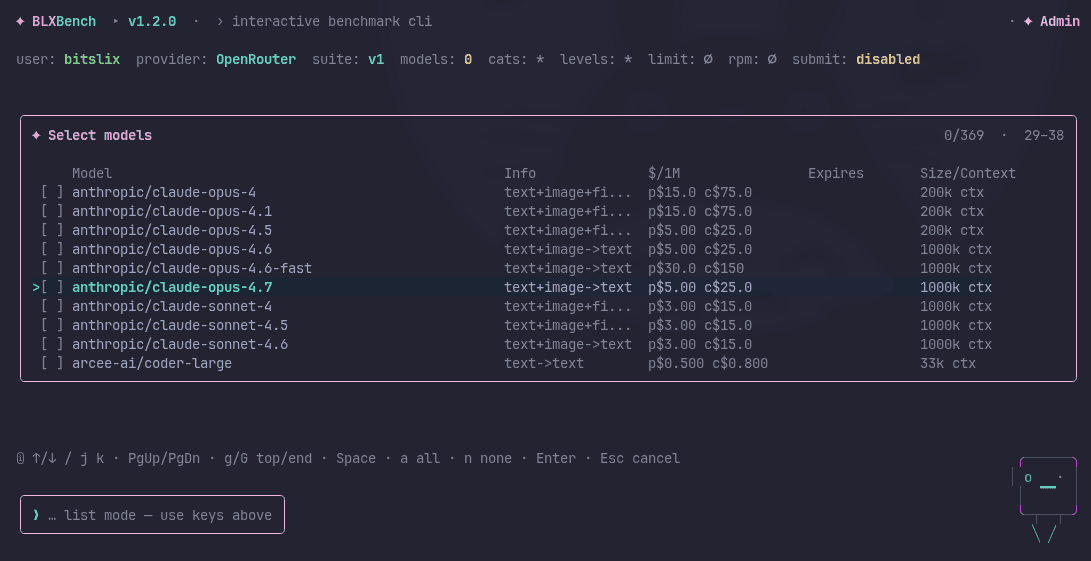Select the anthropic/claude-opus-4.6 model name

(172, 249)
